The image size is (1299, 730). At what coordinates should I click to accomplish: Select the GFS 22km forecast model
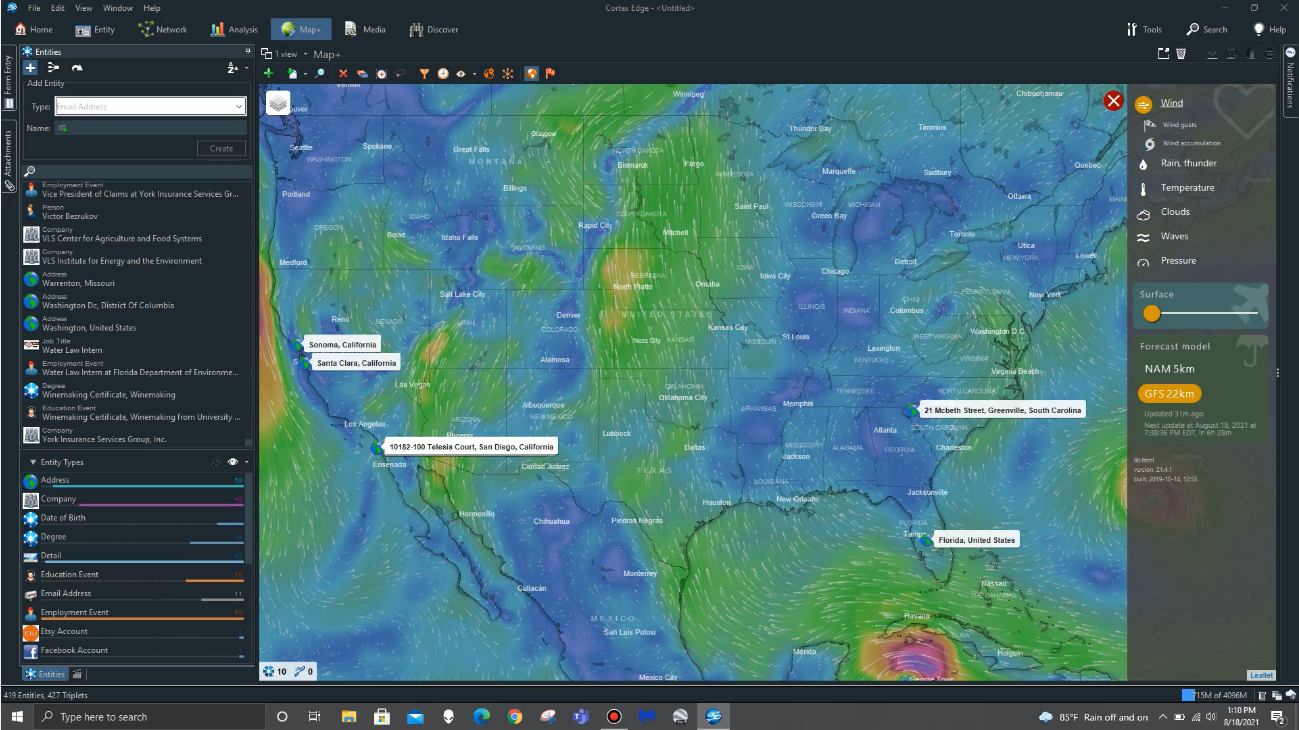[x=1168, y=394]
